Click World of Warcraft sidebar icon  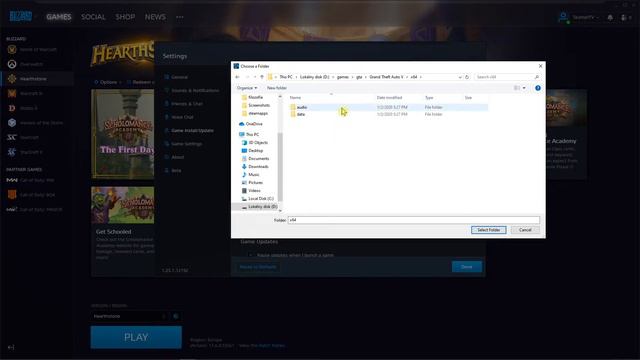[12, 49]
